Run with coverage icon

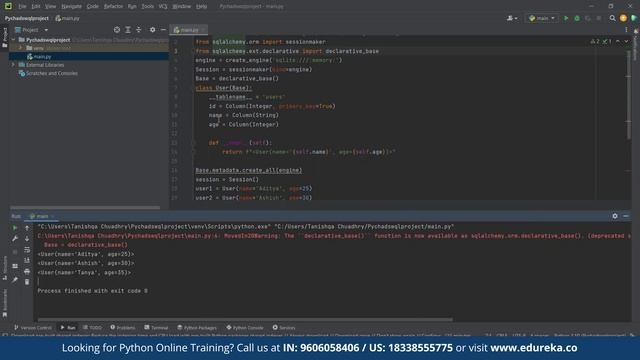[588, 18]
